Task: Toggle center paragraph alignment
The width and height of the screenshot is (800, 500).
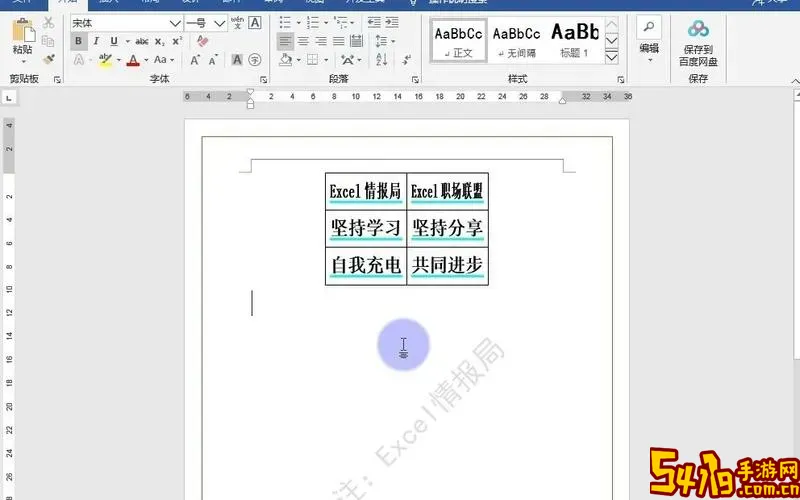Action: (303, 41)
